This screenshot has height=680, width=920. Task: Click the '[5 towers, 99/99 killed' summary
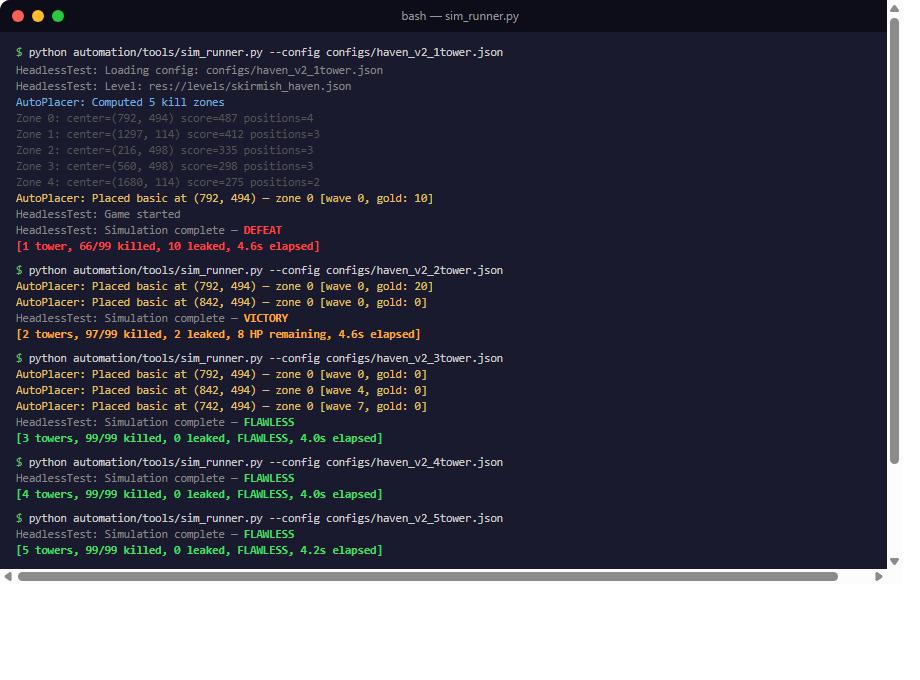199,550
